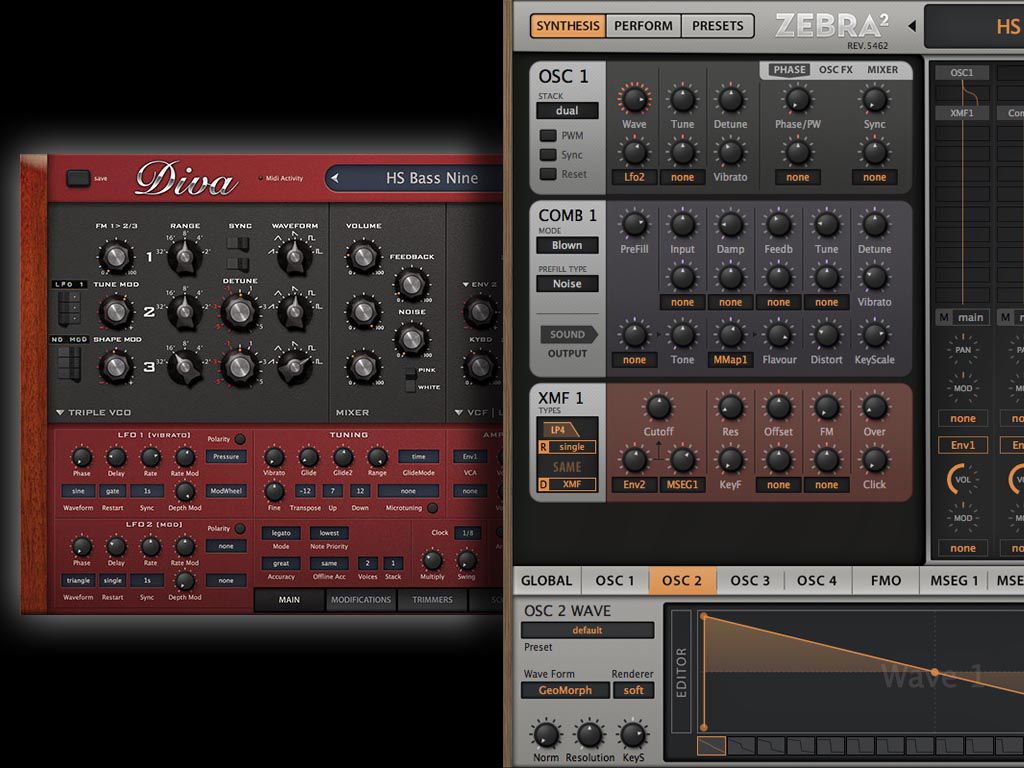Open the COMB 1 mode dropdown showing Blown

pos(567,245)
